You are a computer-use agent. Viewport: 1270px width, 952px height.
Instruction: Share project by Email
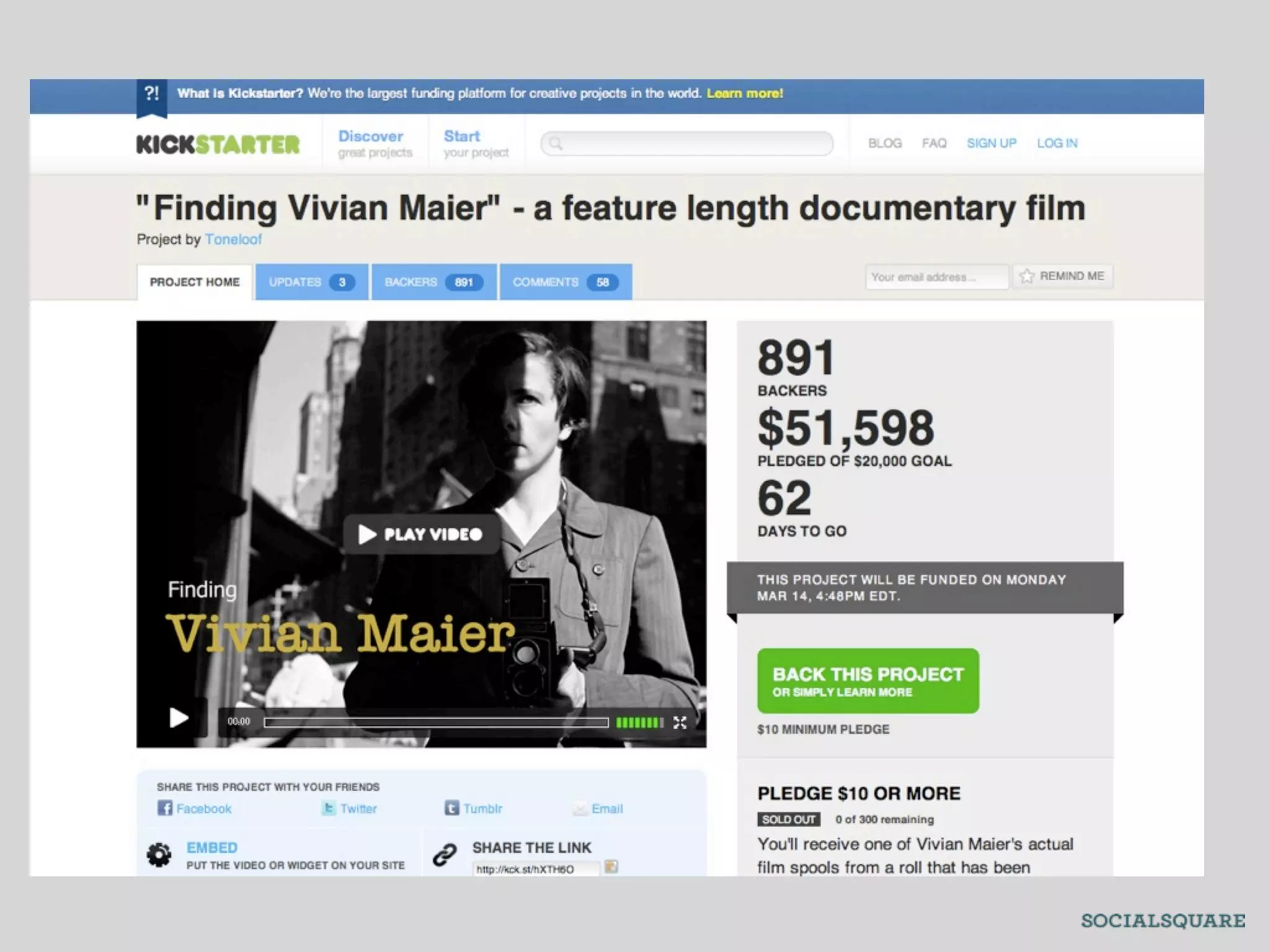point(598,808)
